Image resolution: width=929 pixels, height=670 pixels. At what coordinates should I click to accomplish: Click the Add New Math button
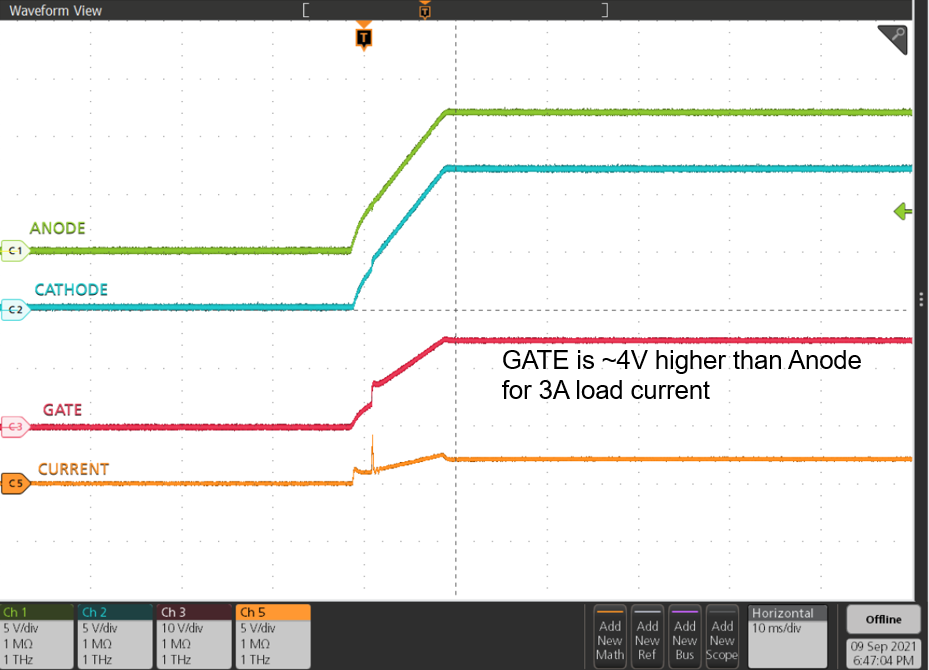610,637
